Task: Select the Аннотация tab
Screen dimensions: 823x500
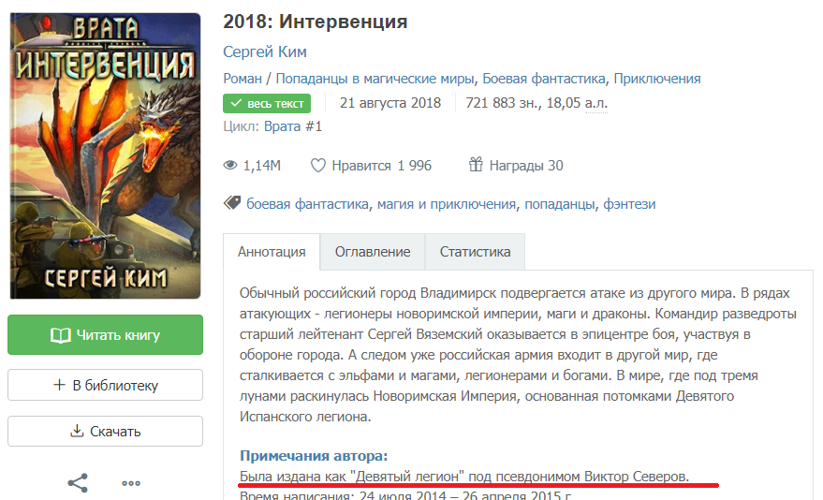Action: pyautogui.click(x=271, y=252)
